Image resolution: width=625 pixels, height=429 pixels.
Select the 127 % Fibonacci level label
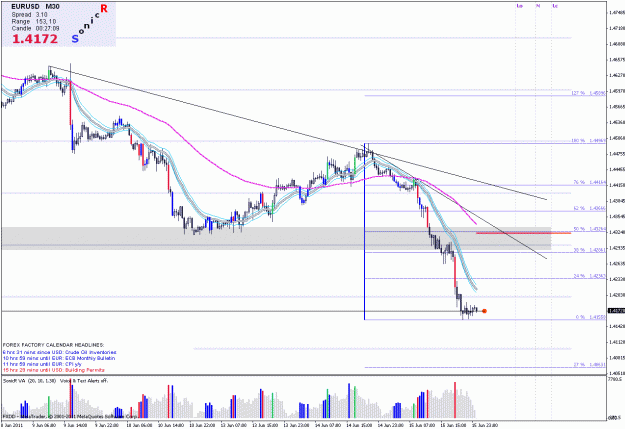coord(589,93)
